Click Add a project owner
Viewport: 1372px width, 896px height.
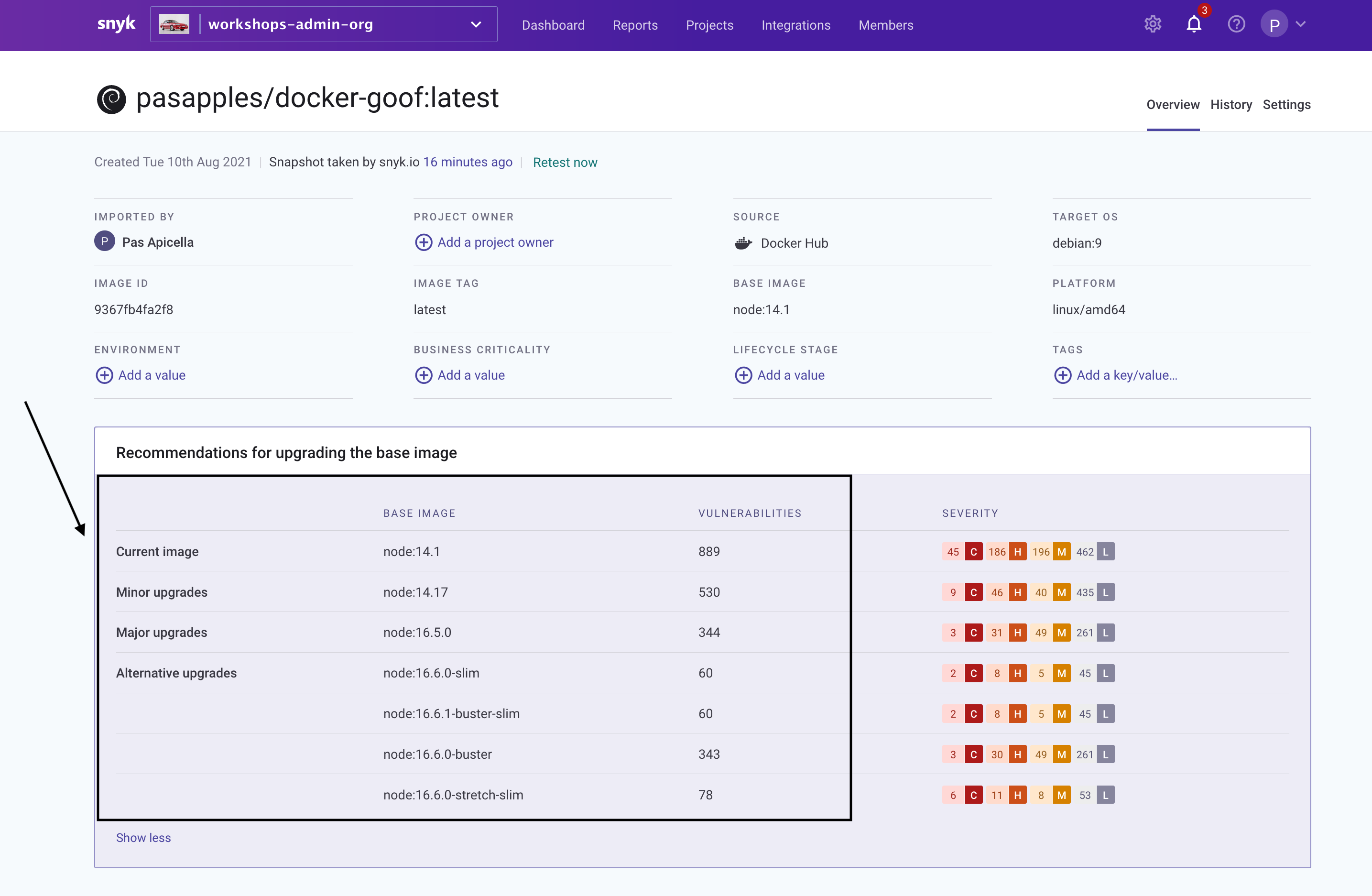(x=495, y=242)
